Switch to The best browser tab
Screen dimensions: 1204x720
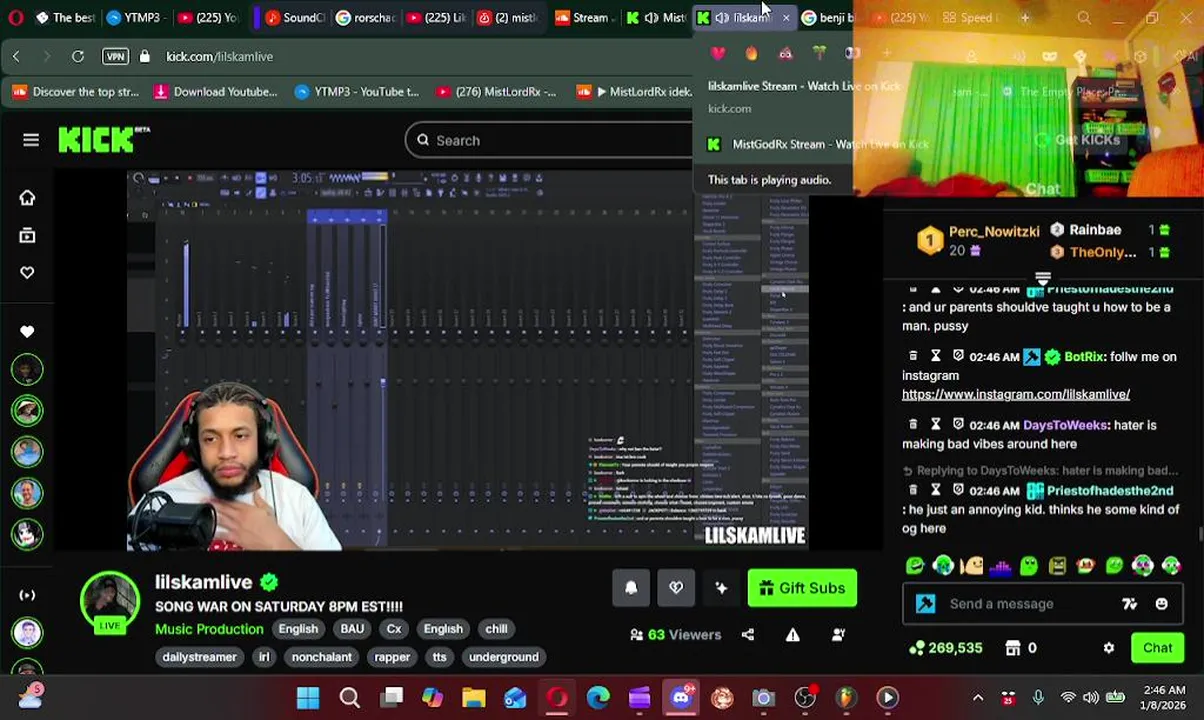pyautogui.click(x=64, y=17)
